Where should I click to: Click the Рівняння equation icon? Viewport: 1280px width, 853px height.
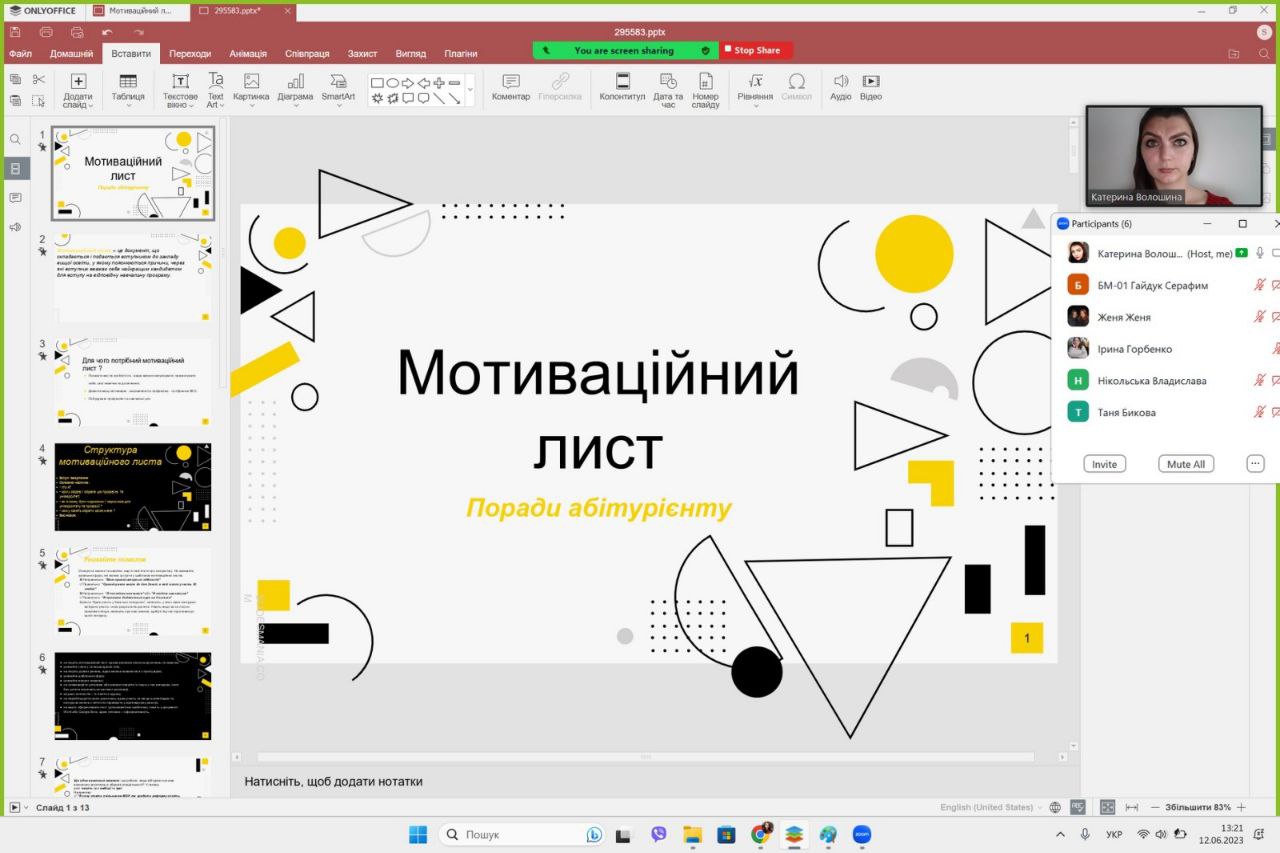[755, 89]
